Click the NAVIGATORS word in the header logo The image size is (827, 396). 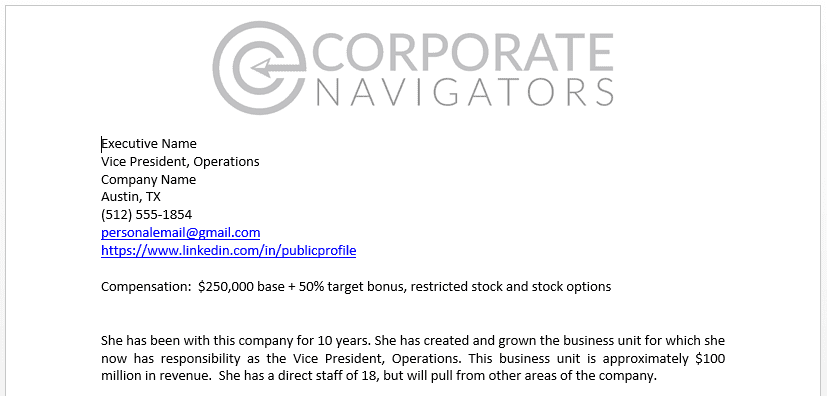pyautogui.click(x=466, y=93)
